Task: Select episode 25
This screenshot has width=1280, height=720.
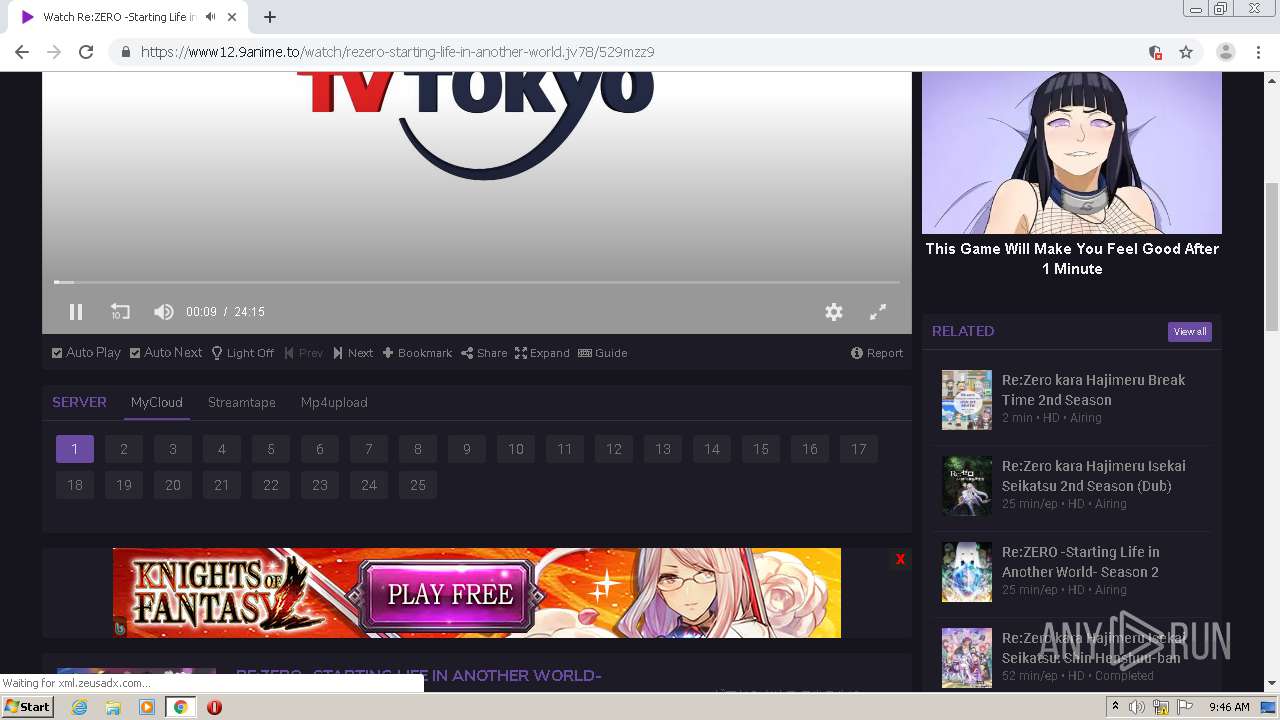Action: tap(418, 485)
